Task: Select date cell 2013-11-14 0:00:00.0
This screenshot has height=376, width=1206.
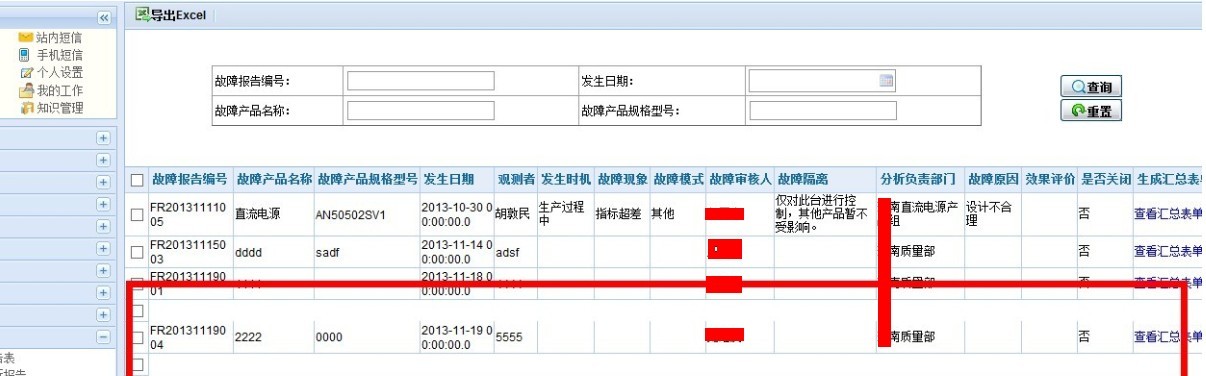Action: [457, 253]
